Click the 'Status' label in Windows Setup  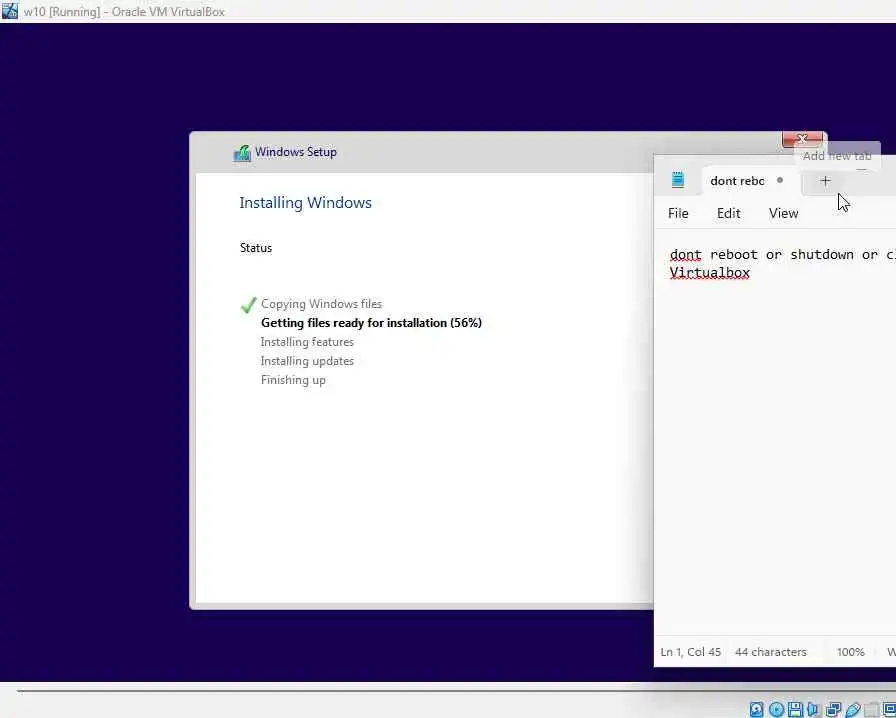[256, 248]
